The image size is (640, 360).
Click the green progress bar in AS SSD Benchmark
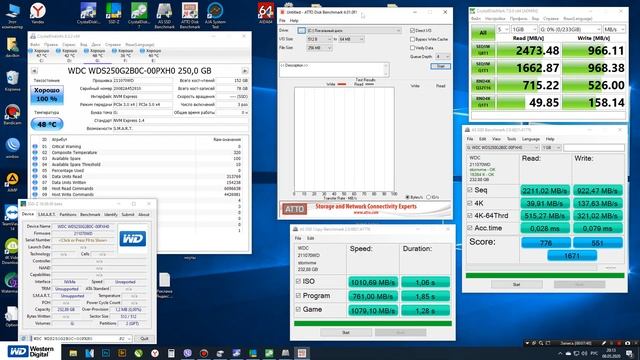point(545,276)
